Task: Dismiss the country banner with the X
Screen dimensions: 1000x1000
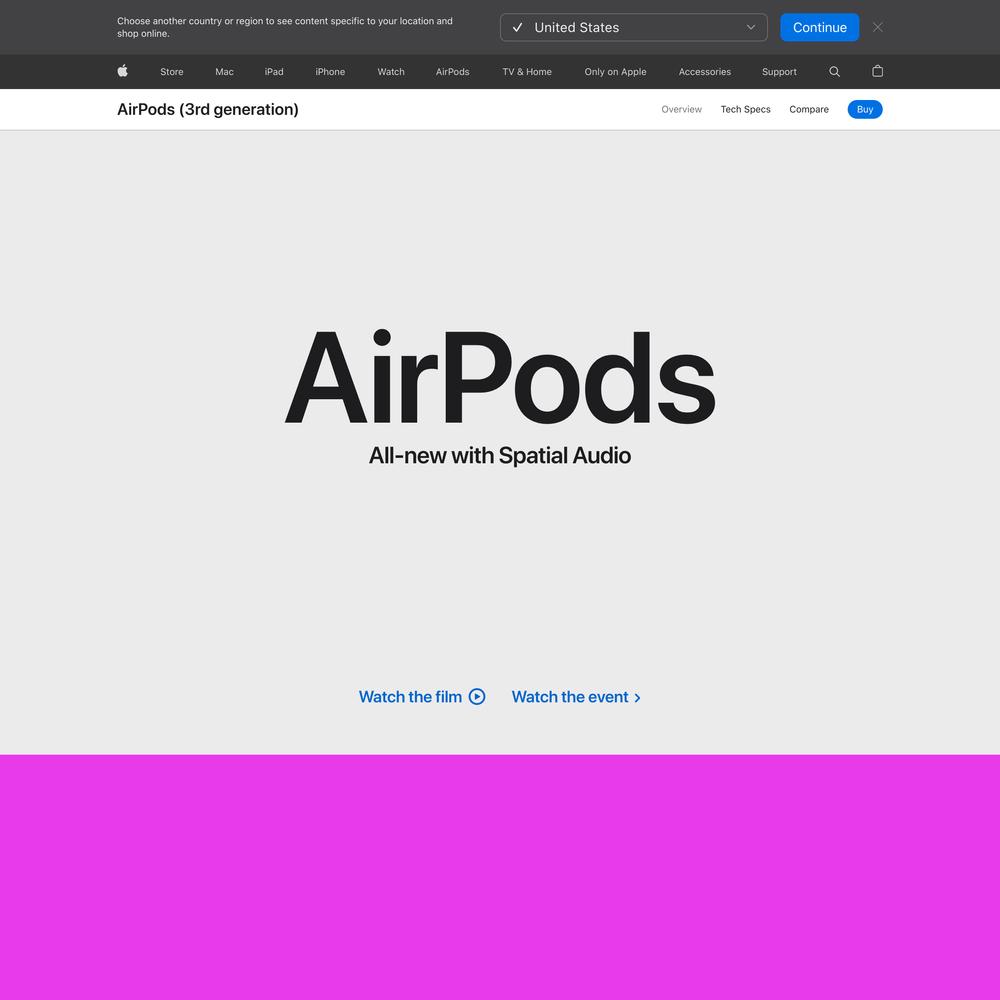Action: (878, 27)
